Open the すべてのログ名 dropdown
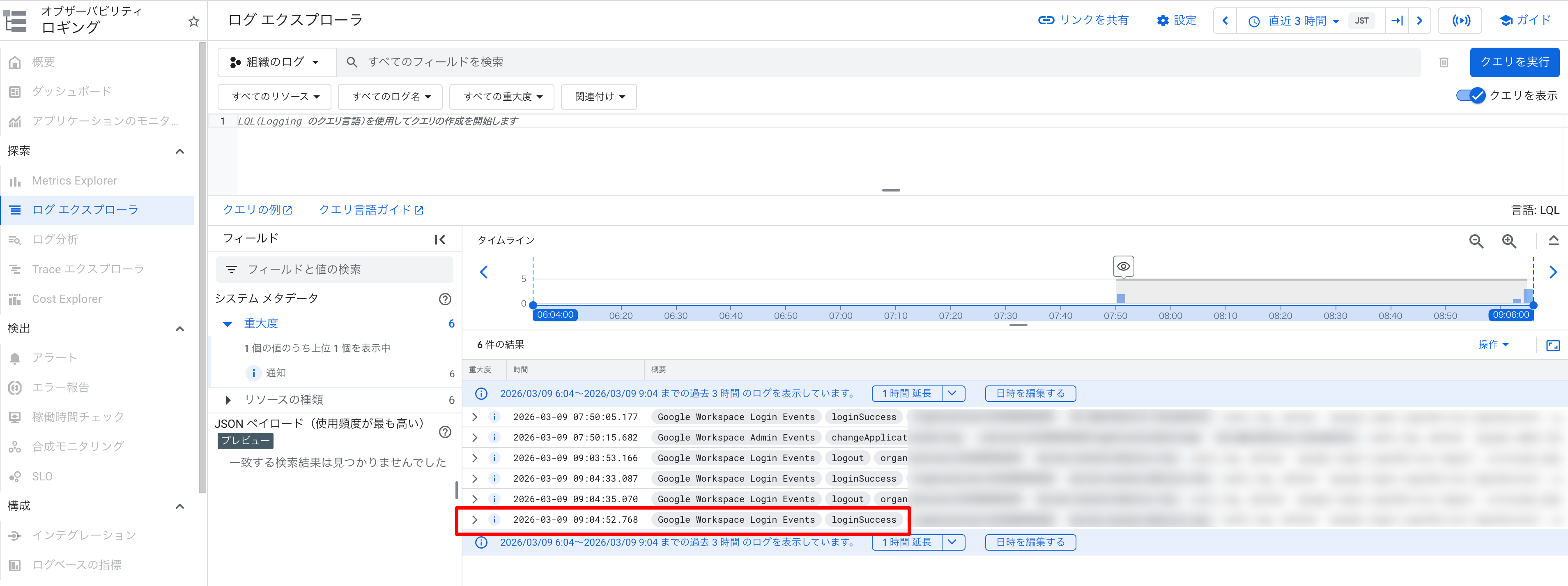1568x586 pixels. pos(390,96)
